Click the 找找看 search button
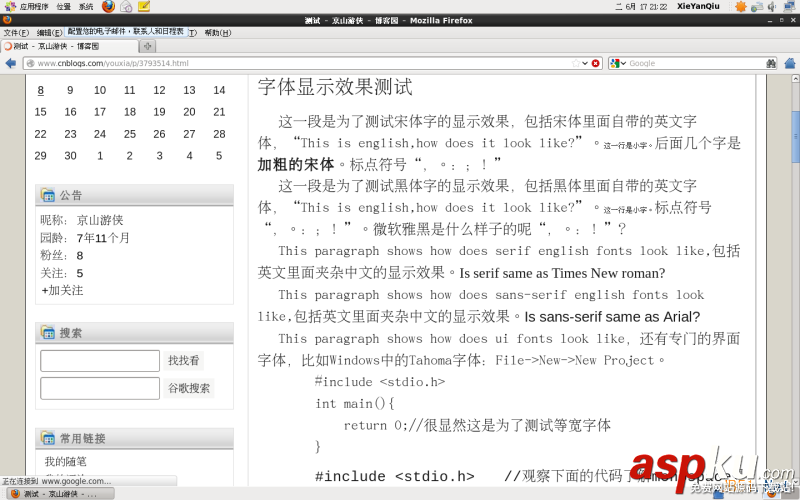The width and height of the screenshot is (800, 500). (184, 361)
